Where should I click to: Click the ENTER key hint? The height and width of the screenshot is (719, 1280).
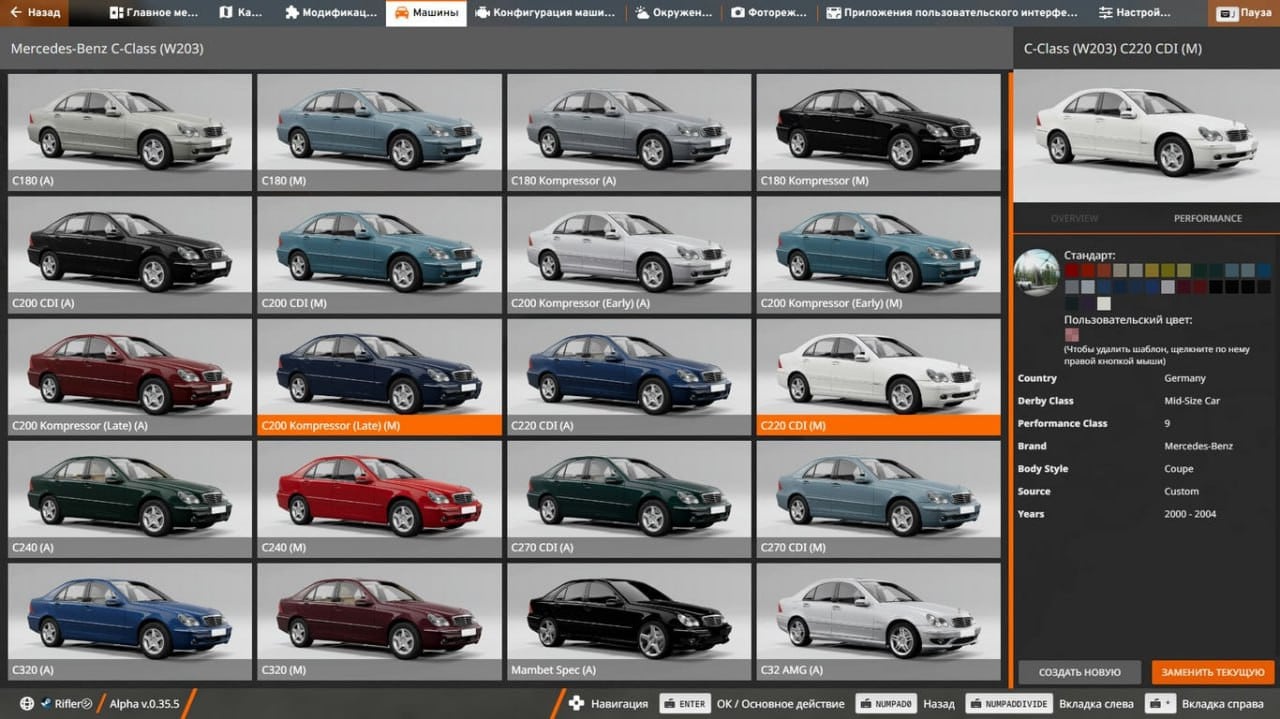(x=684, y=703)
